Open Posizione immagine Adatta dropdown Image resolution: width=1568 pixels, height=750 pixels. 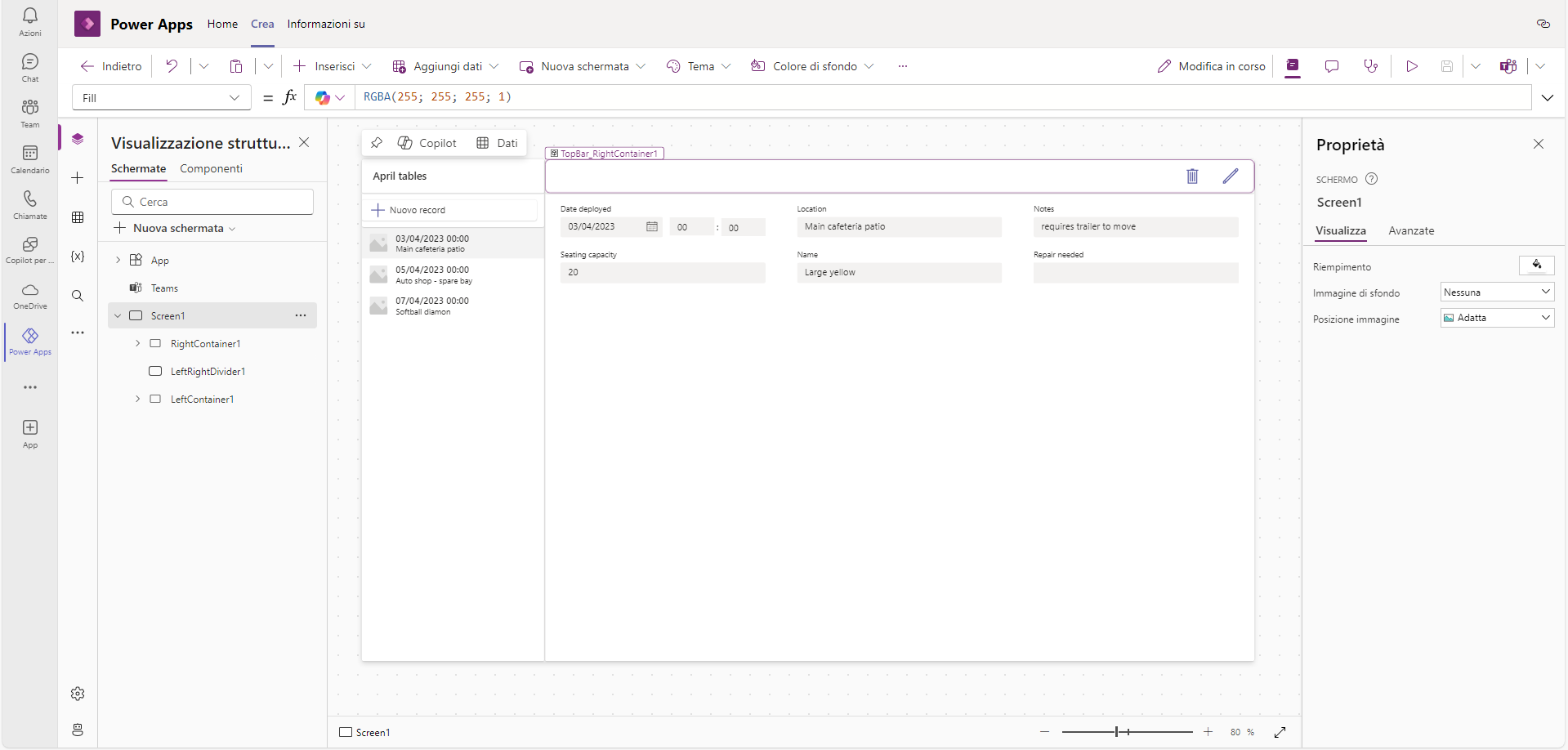point(1497,318)
